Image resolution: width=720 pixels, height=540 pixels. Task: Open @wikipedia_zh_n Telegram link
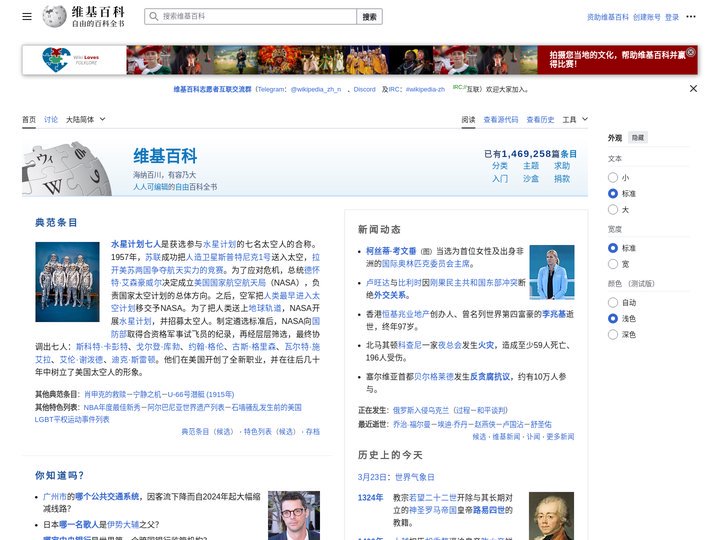coord(316,90)
